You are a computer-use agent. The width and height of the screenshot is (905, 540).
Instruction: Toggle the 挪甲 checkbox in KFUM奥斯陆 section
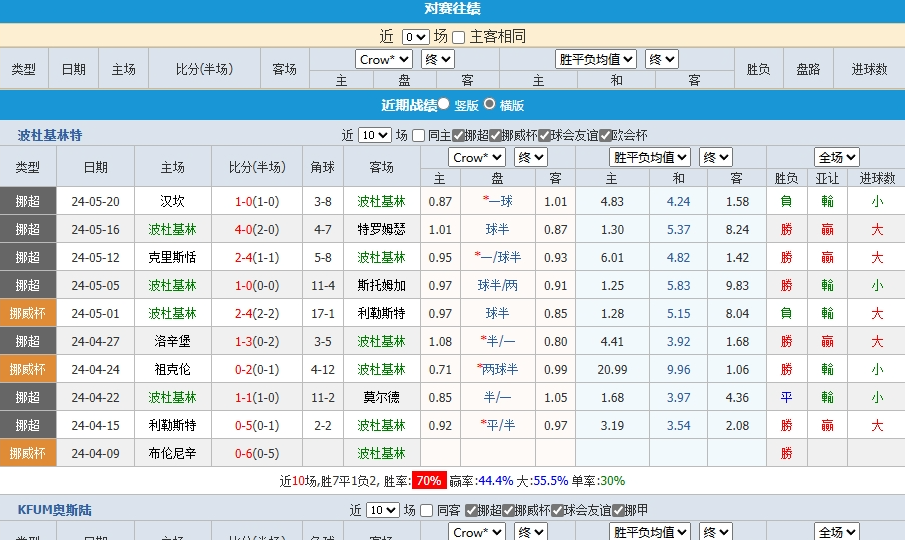click(x=618, y=510)
